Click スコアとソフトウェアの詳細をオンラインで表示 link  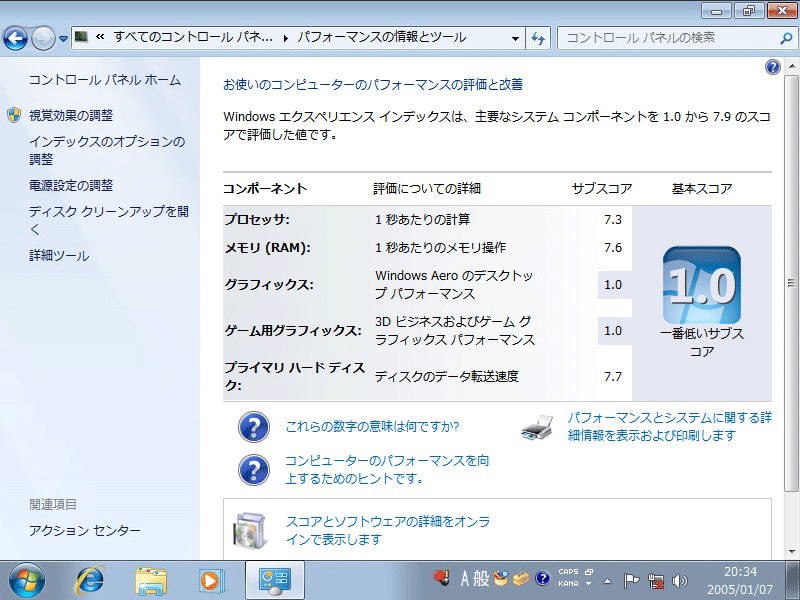click(388, 530)
